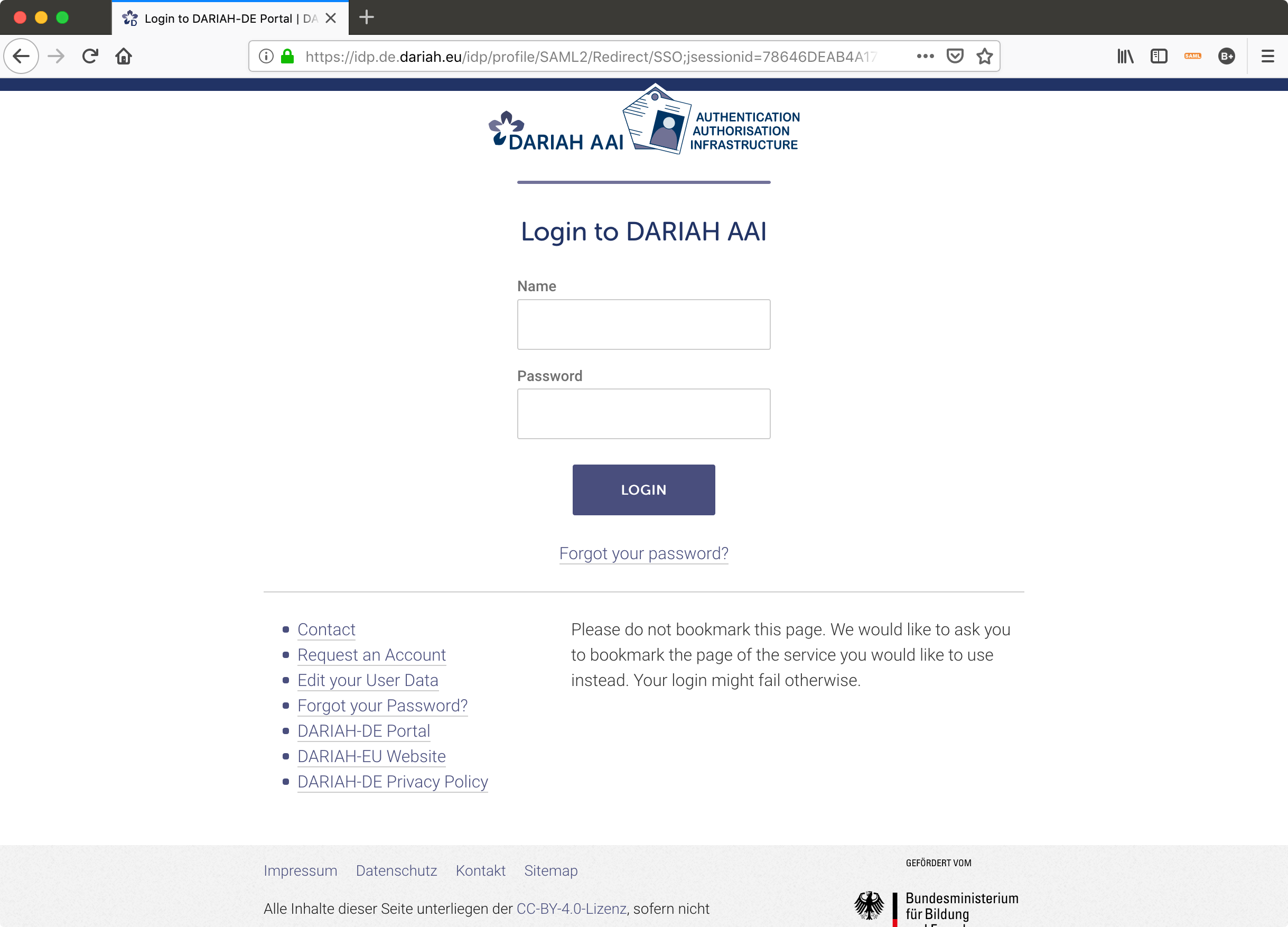Click the DARIAH-DE Privacy Policy link
This screenshot has width=1288, height=927.
(x=392, y=781)
